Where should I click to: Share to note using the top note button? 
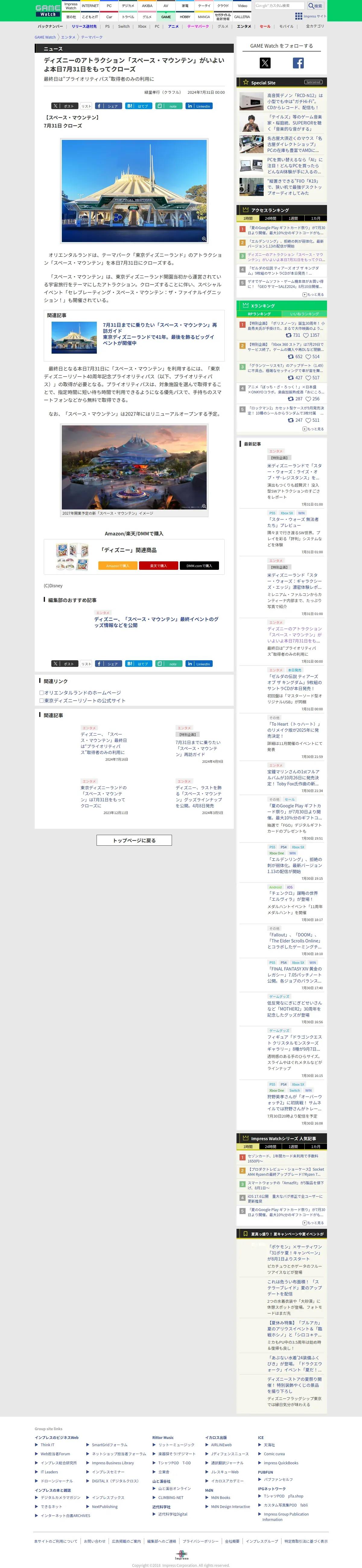pyautogui.click(x=169, y=106)
